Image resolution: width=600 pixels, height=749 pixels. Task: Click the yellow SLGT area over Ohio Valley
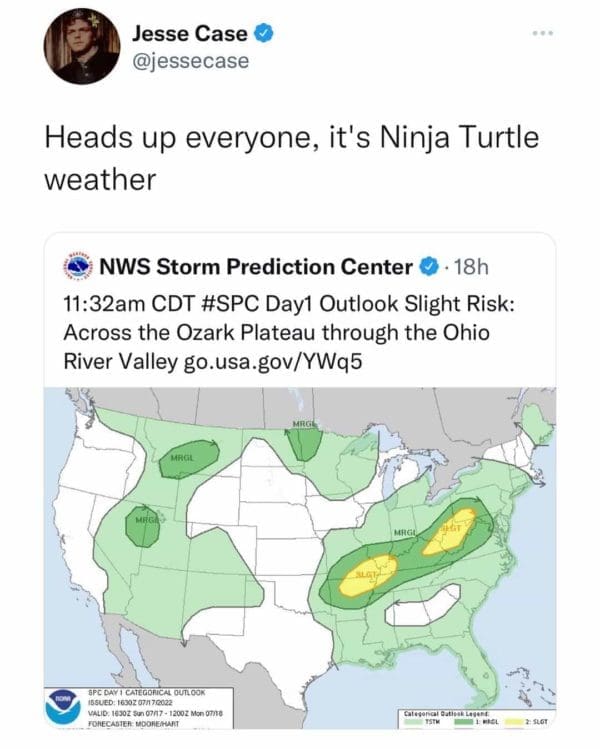coord(447,535)
